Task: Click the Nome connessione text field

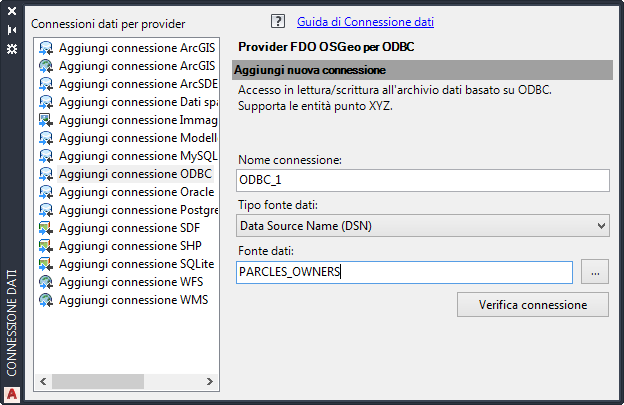Action: click(423, 180)
